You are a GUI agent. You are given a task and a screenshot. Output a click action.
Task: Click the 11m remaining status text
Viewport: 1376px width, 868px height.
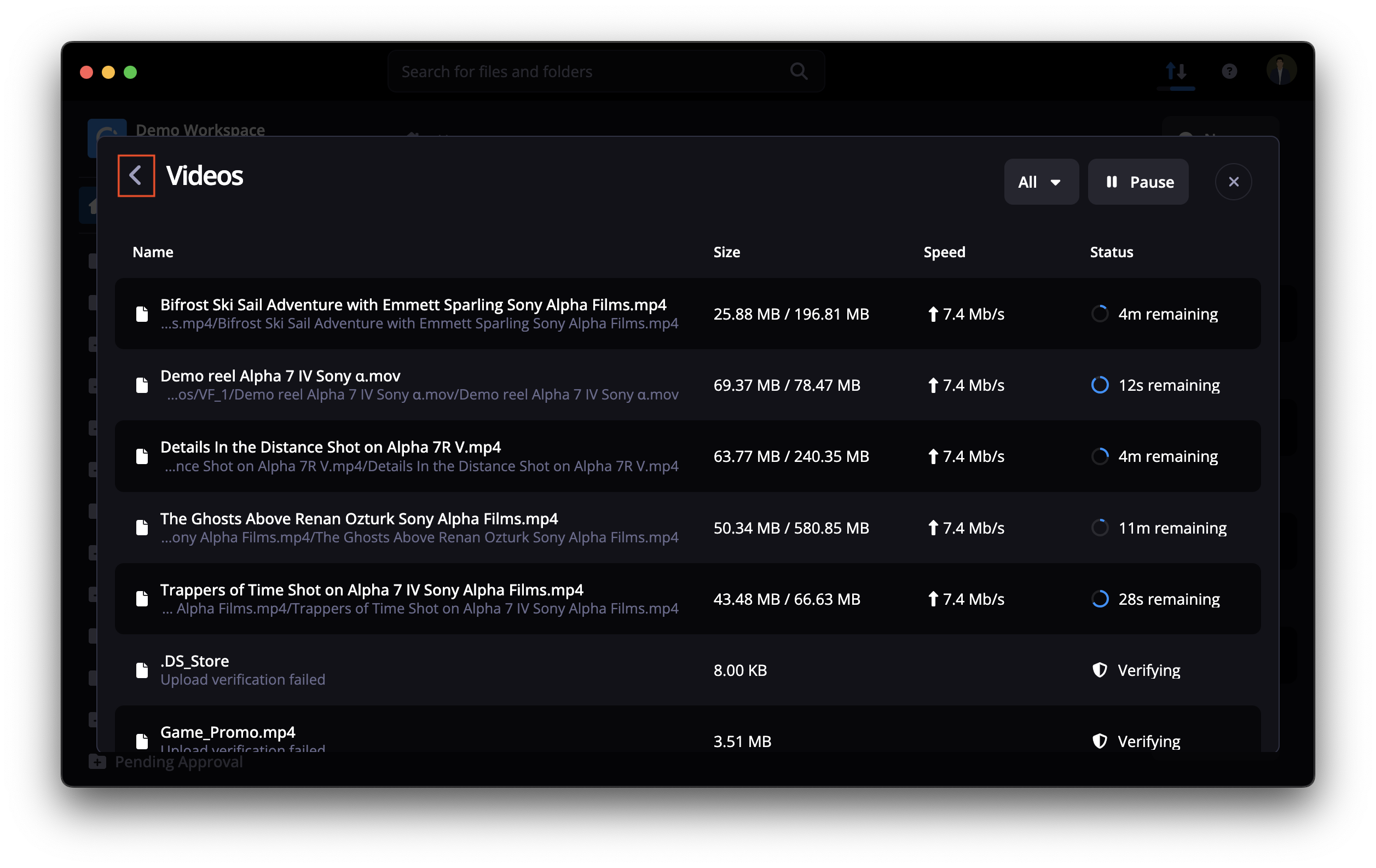coord(1172,528)
